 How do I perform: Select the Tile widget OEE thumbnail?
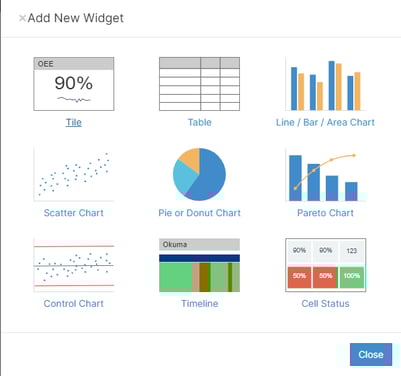[74, 84]
